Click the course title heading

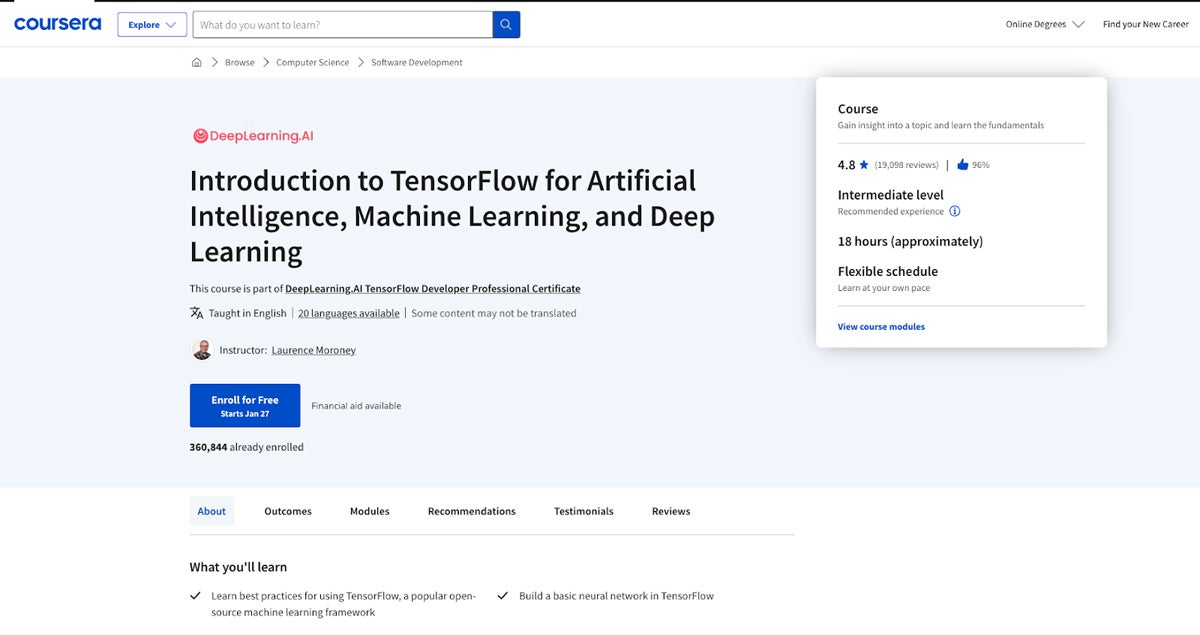point(452,216)
